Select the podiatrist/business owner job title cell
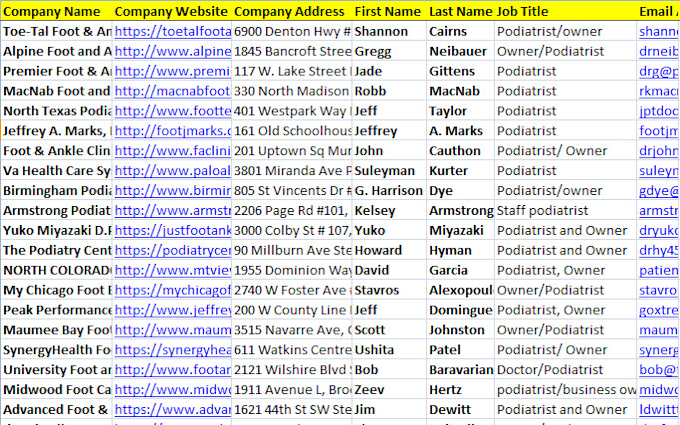 click(566, 389)
